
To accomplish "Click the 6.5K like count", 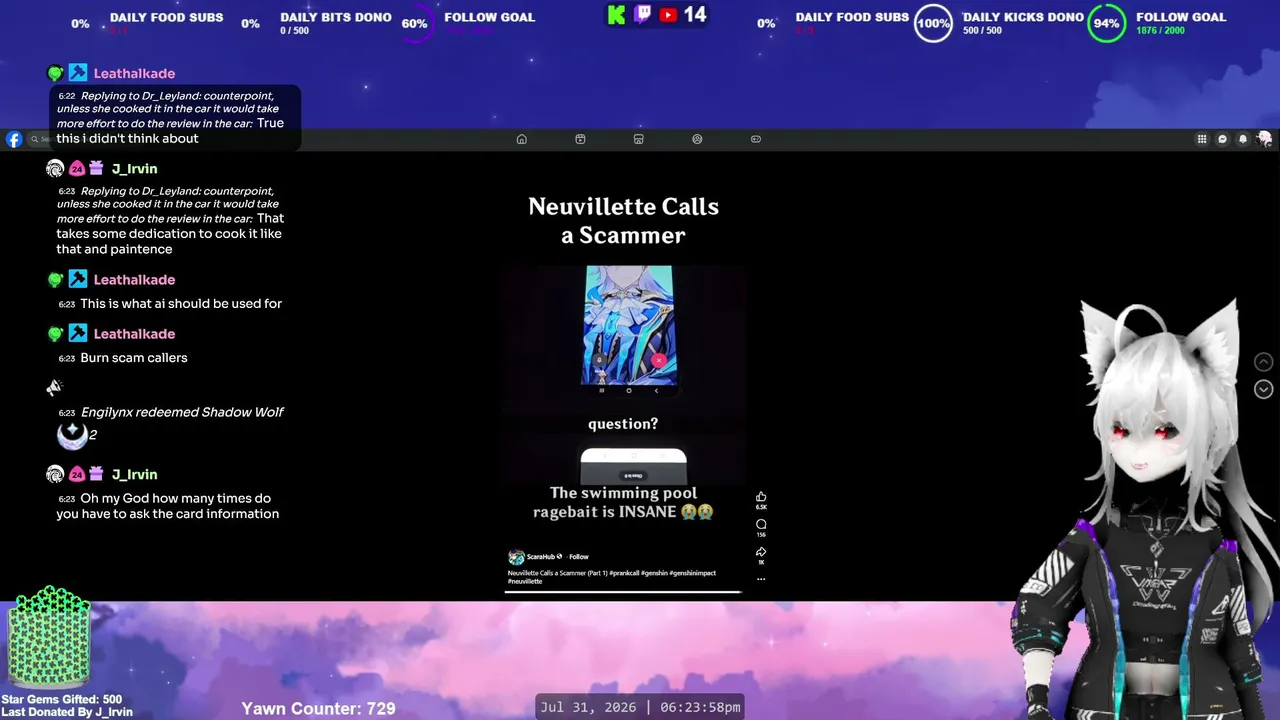I will [x=761, y=508].
